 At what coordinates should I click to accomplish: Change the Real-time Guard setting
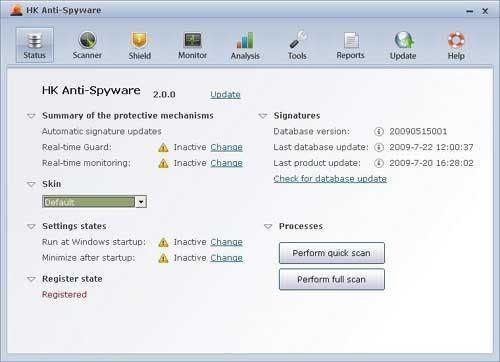pyautogui.click(x=226, y=147)
